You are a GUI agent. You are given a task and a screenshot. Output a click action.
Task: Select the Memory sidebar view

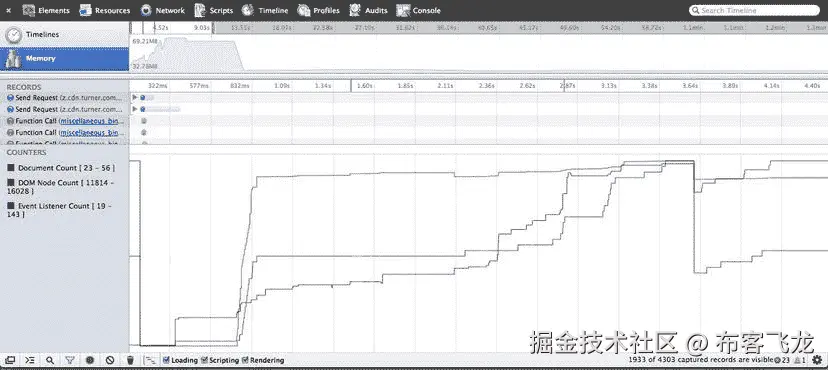tap(64, 59)
